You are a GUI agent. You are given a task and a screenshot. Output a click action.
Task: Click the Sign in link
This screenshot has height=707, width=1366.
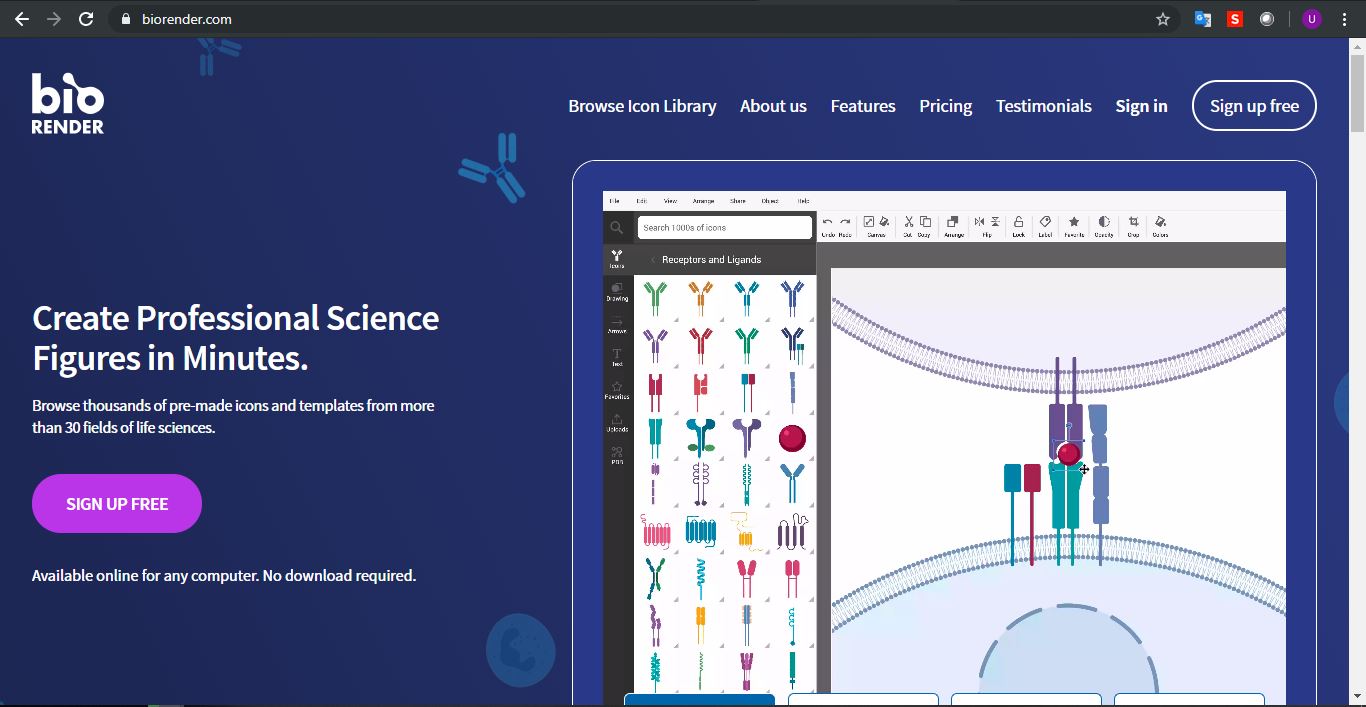tap(1141, 106)
